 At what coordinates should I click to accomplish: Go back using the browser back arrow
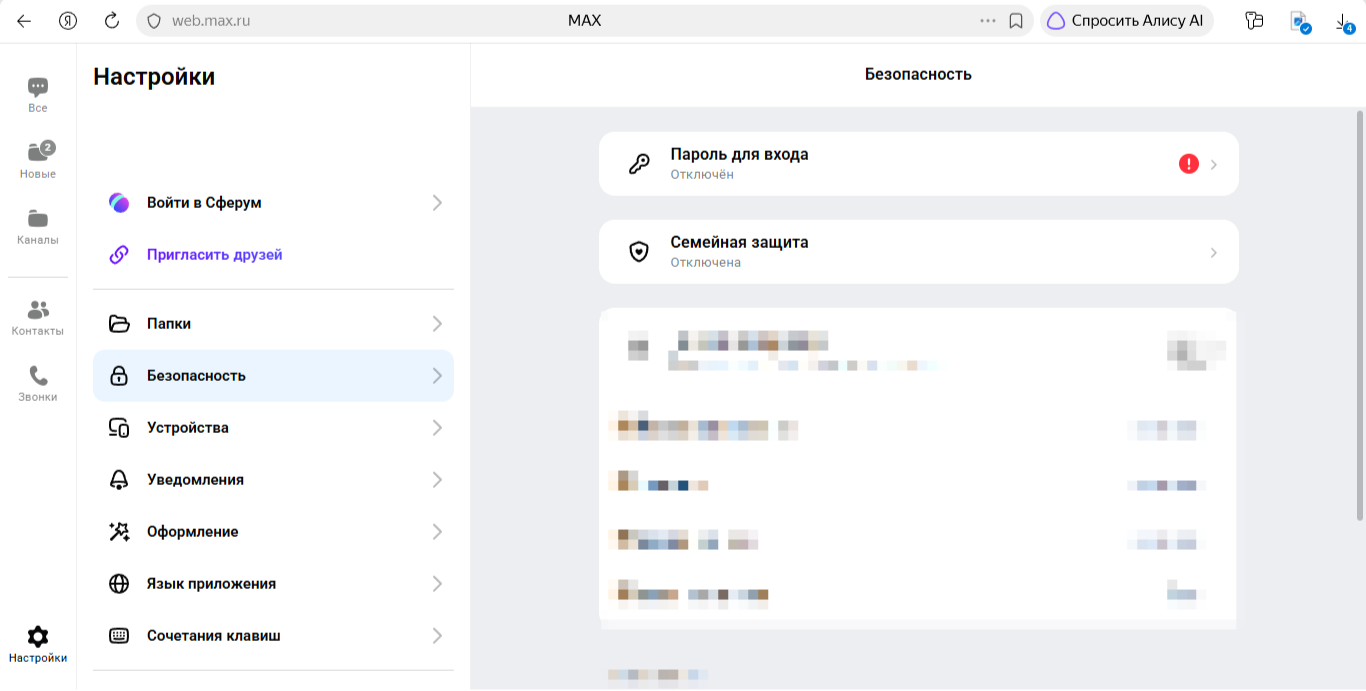(24, 21)
